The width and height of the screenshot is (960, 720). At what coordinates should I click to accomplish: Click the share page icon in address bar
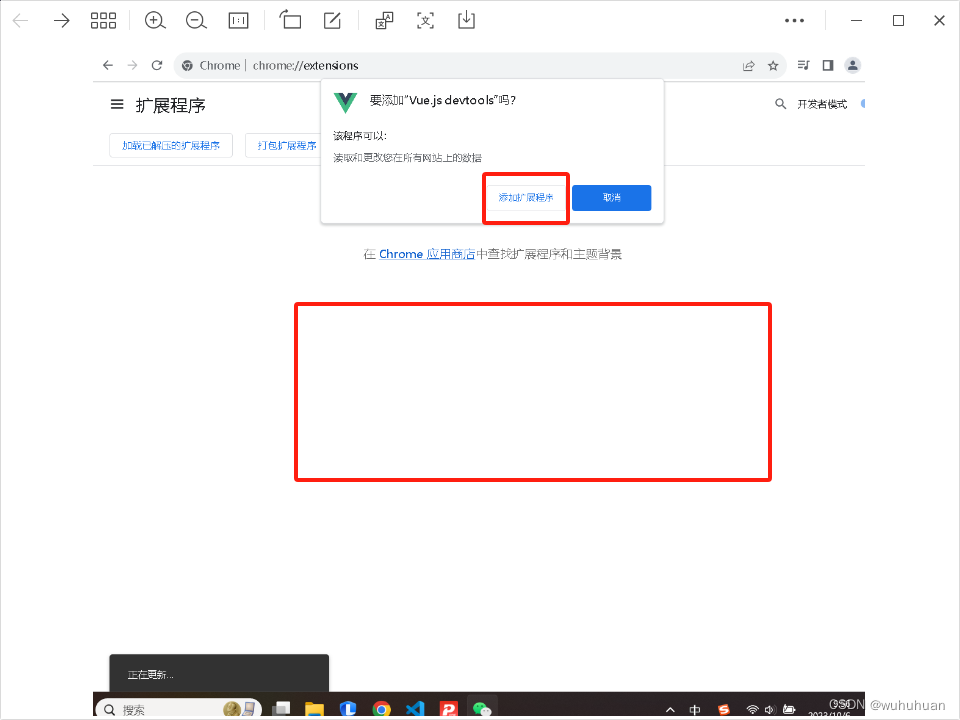pos(748,66)
